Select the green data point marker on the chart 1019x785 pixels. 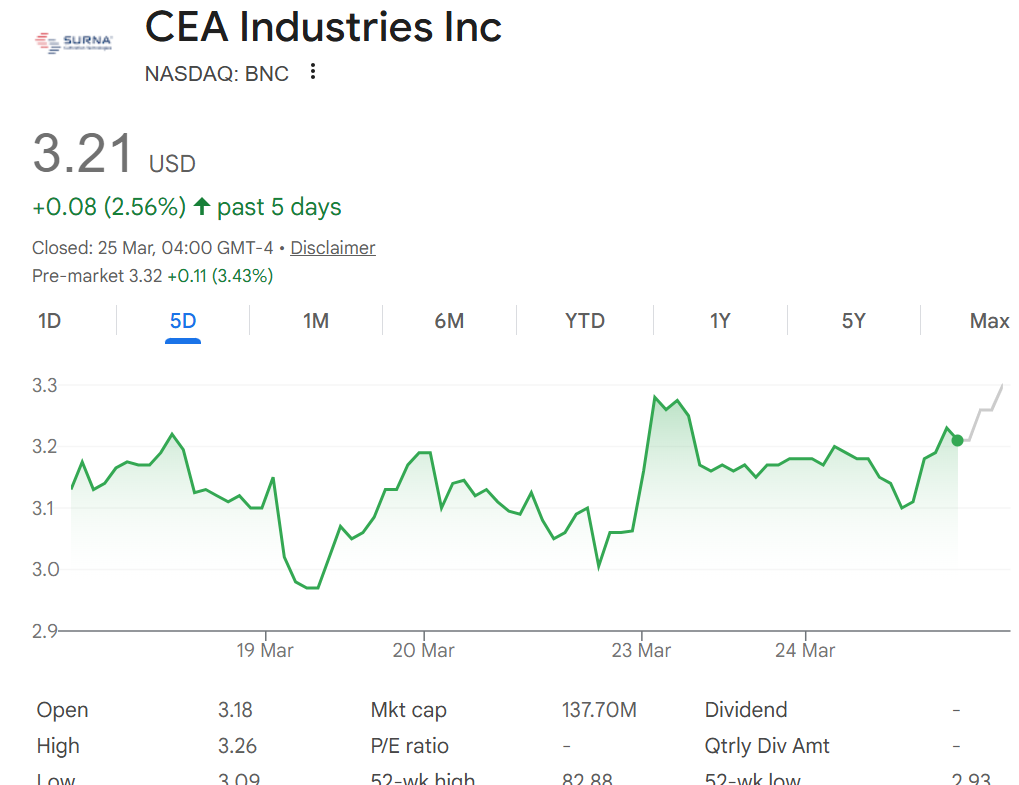(x=956, y=440)
